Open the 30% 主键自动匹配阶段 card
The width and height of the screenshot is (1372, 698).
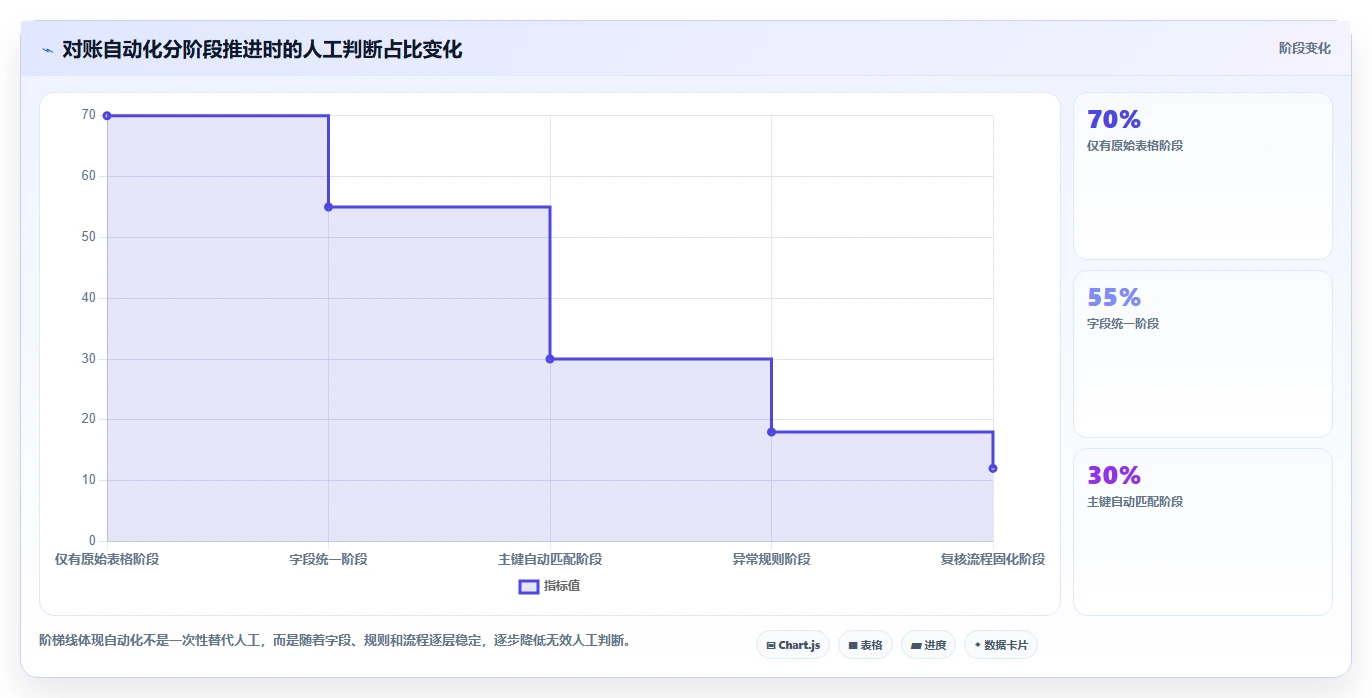point(1202,532)
